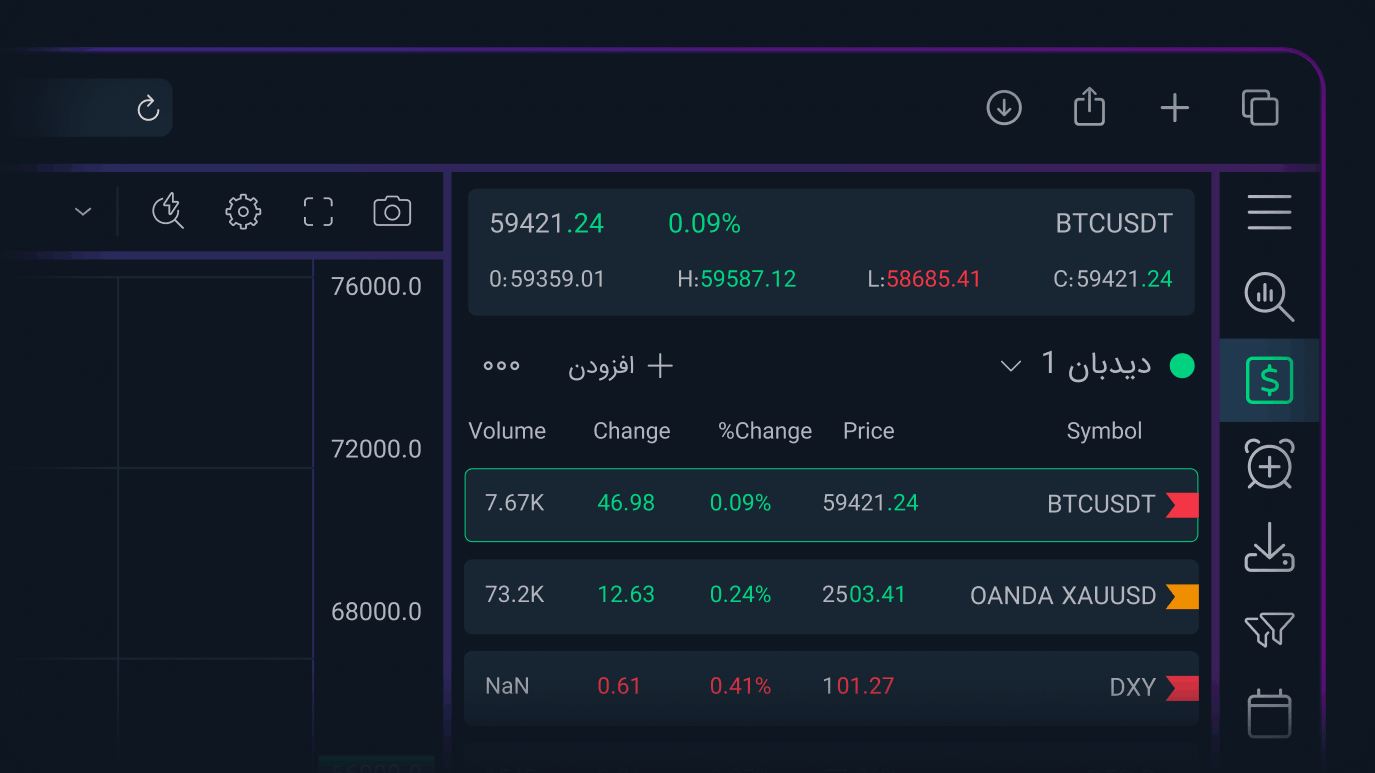Viewport: 1375px width, 773px height.
Task: Expand the دیدبان 1 watchlist dropdown
Action: pyautogui.click(x=1011, y=366)
